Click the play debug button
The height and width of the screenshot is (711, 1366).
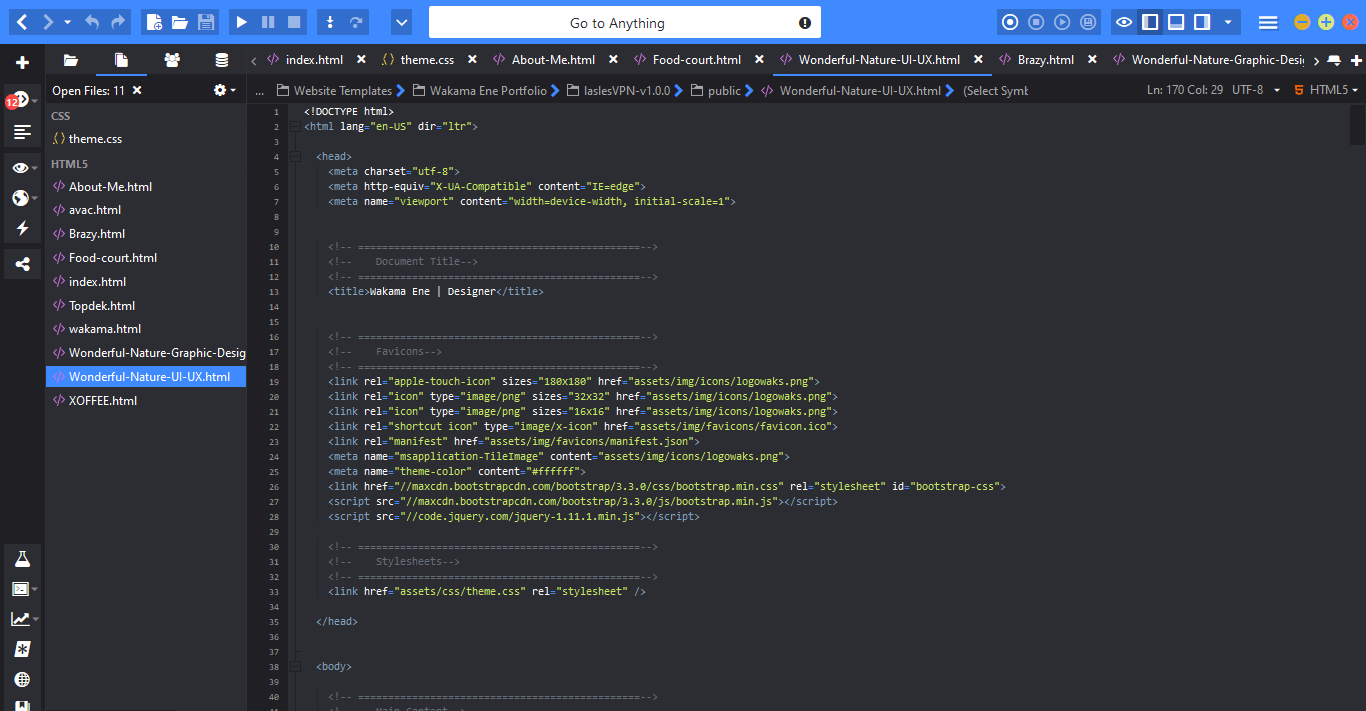tap(241, 22)
